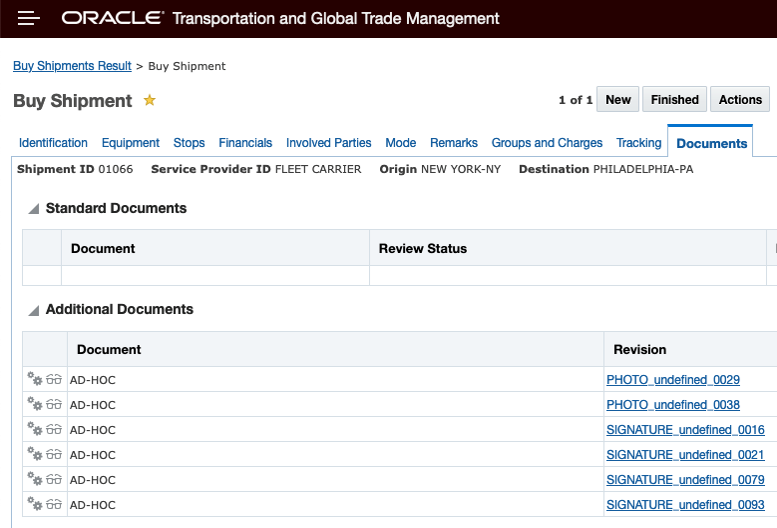Click the gears icon for SIGNATURE_undefined_0016 row
Image resolution: width=777 pixels, height=528 pixels.
pyautogui.click(x=35, y=430)
